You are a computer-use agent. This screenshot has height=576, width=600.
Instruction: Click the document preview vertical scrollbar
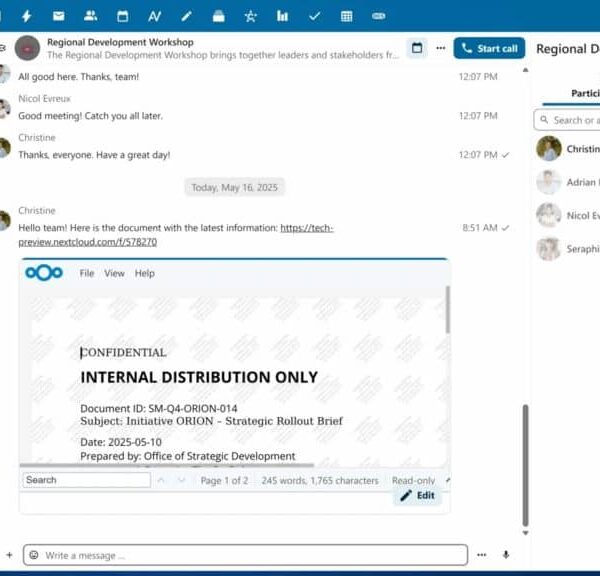pyautogui.click(x=447, y=310)
